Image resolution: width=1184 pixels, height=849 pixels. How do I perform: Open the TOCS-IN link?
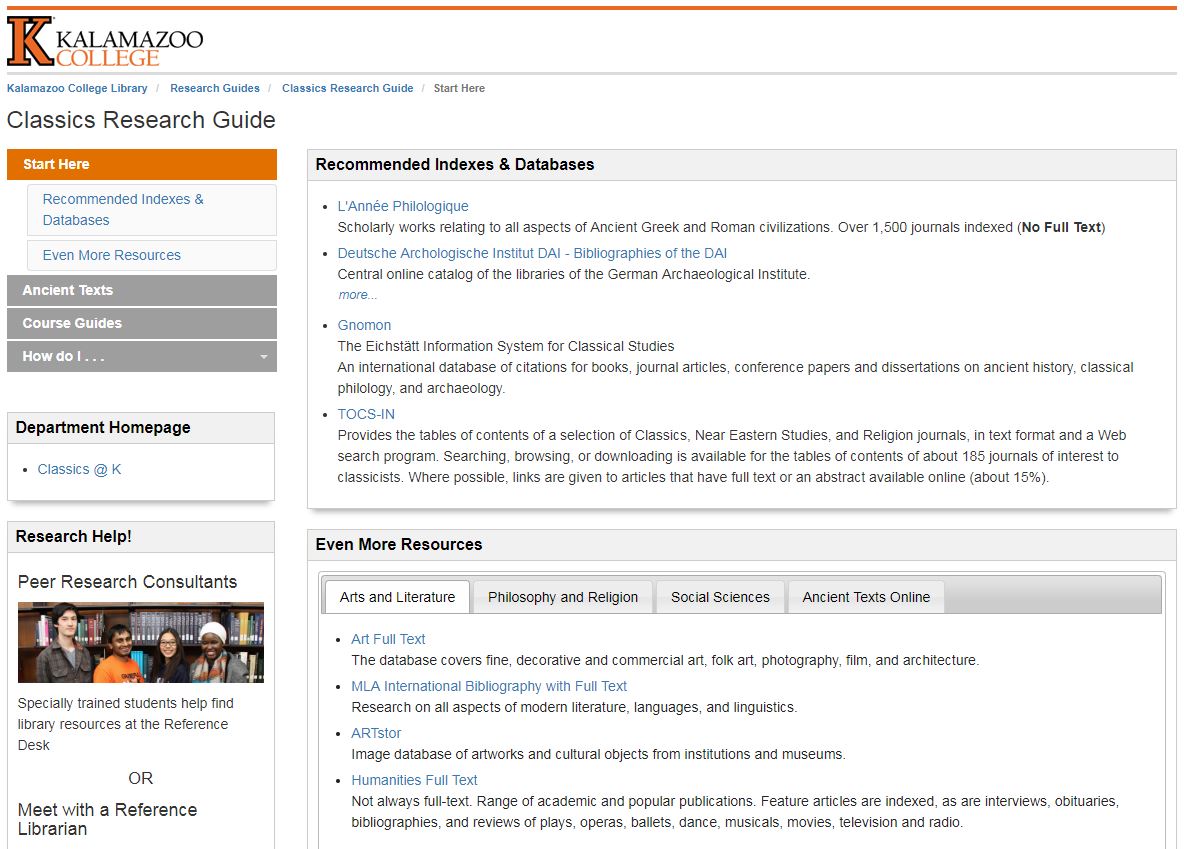point(366,414)
